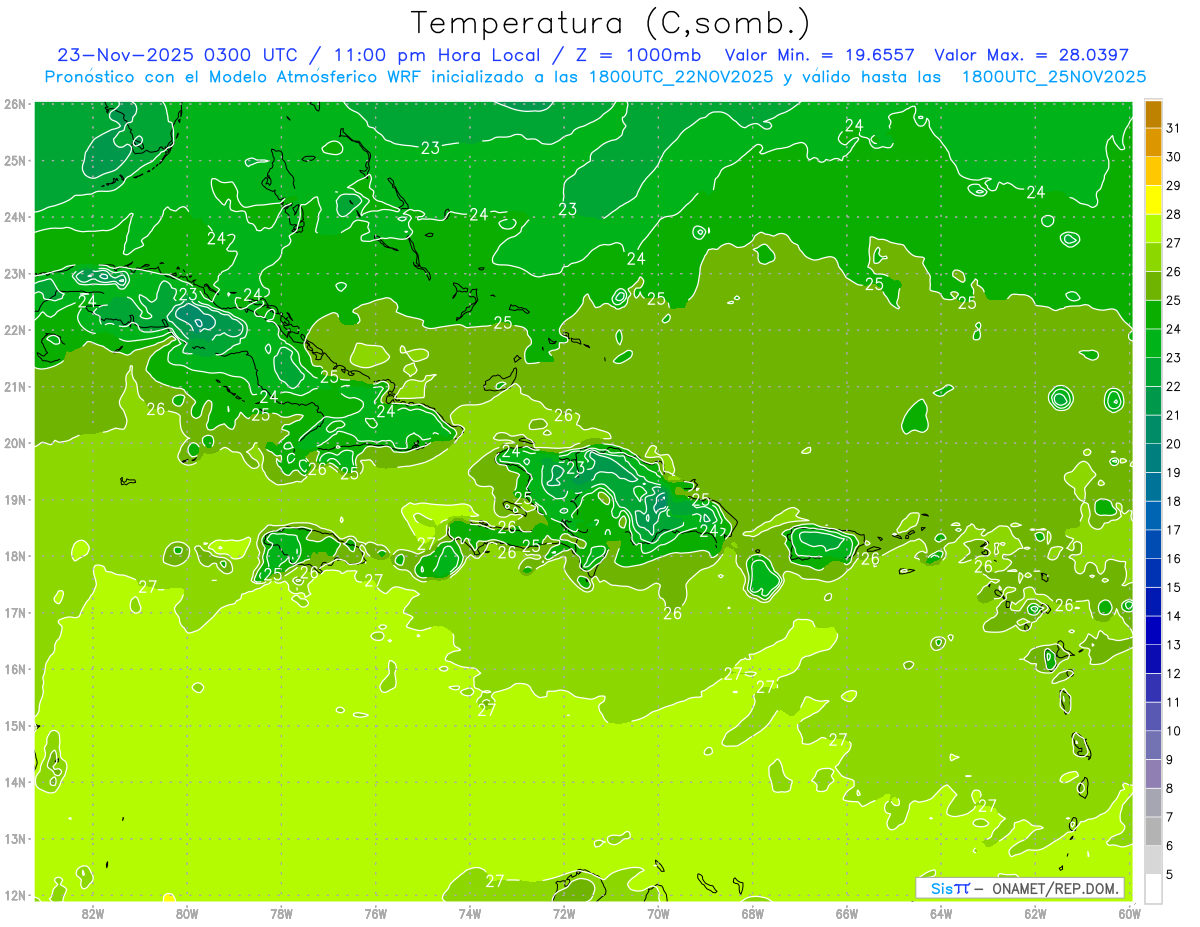Click the "21N" latitude axis label
Screen dimensions: 1200x927
tap(15, 386)
